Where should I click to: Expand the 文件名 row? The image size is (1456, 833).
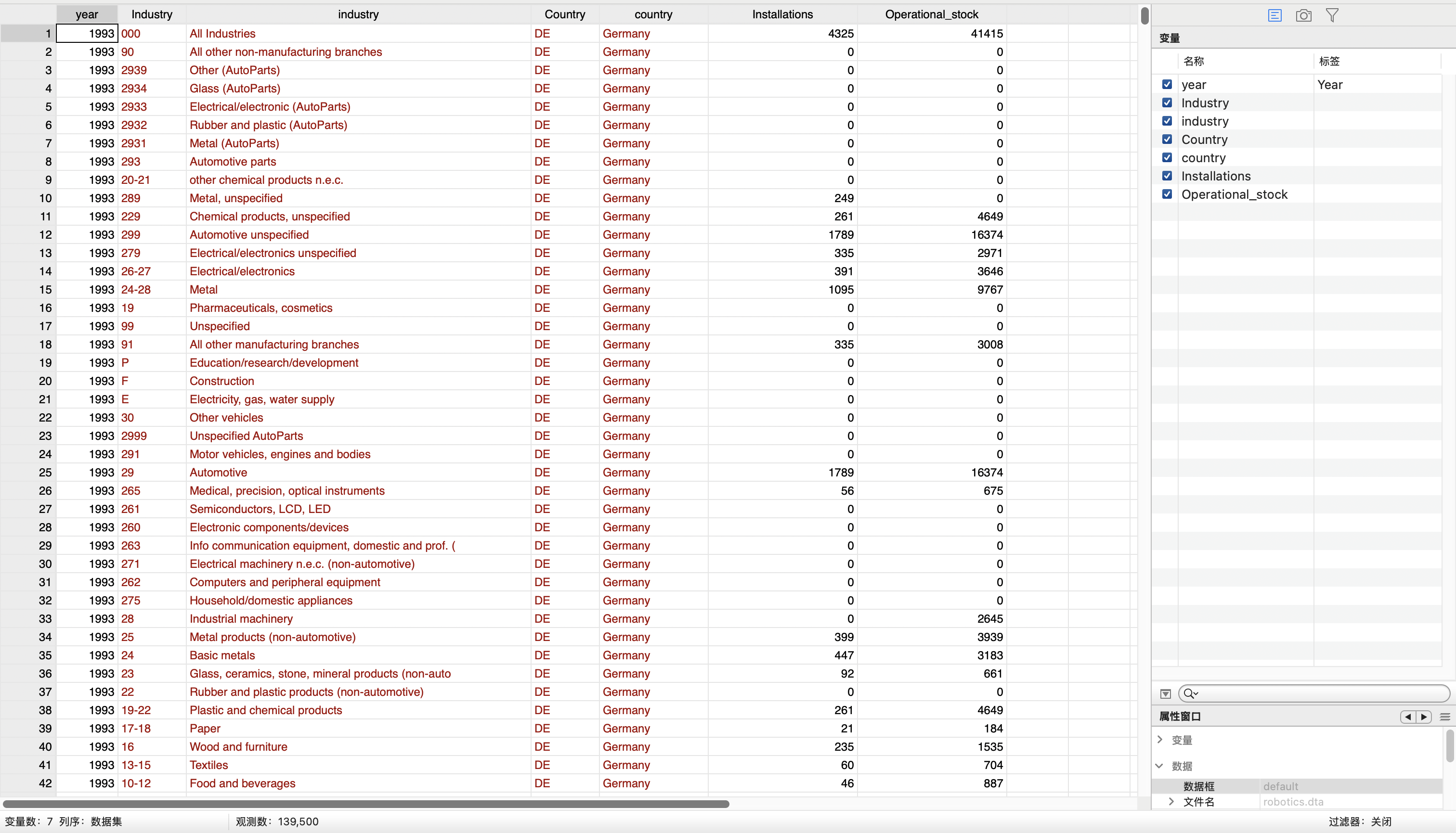coord(1171,802)
